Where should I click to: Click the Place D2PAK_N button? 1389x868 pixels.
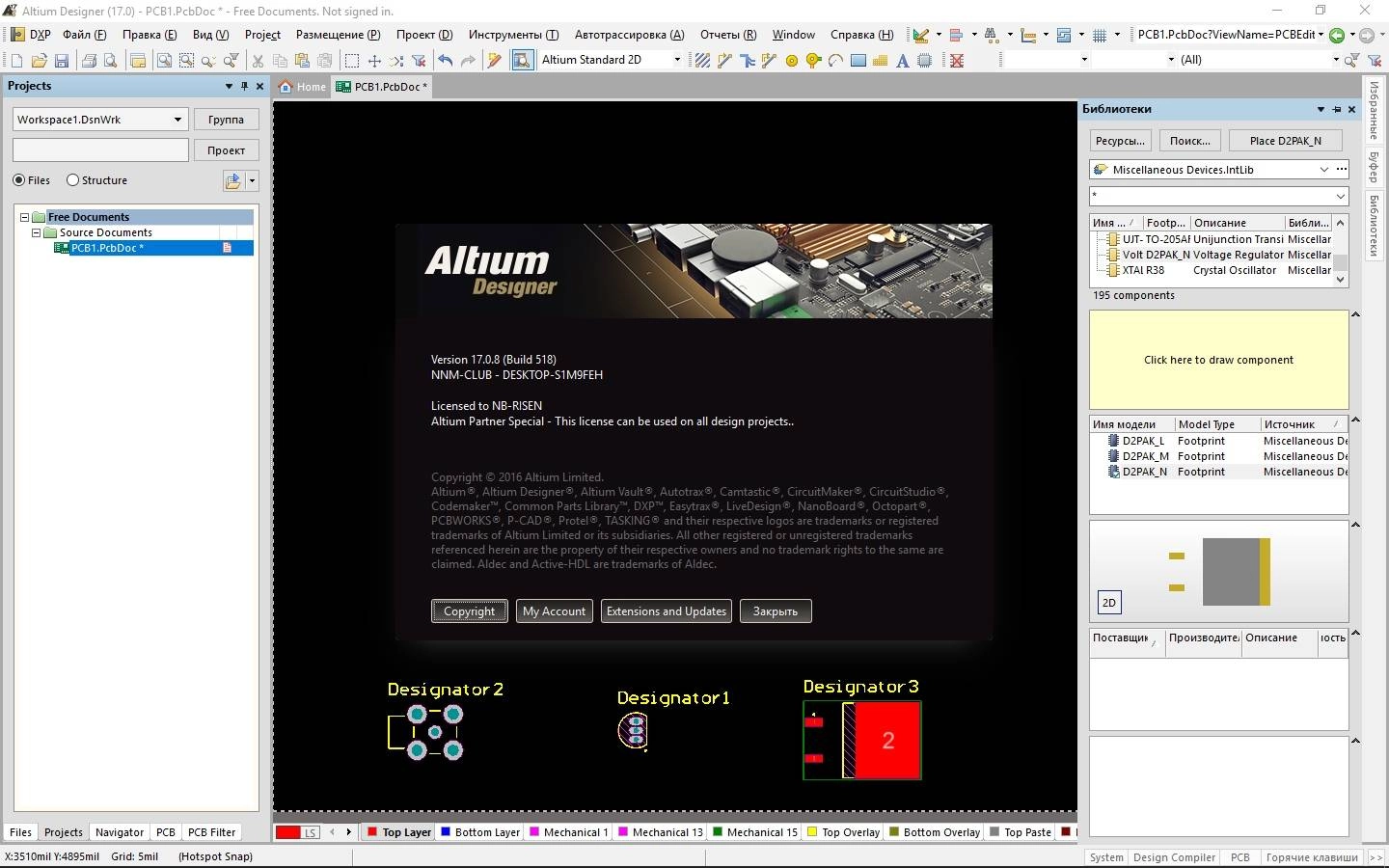(x=1285, y=141)
